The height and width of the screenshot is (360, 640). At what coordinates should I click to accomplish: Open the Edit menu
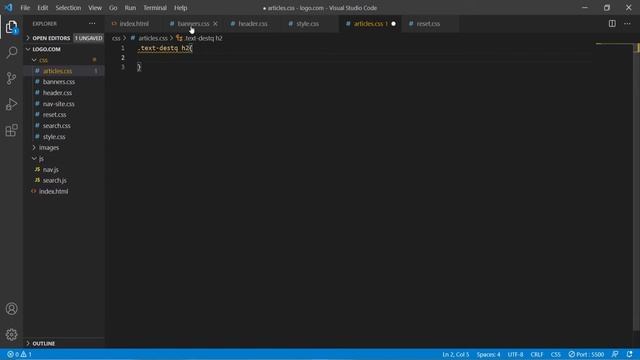pyautogui.click(x=42, y=8)
